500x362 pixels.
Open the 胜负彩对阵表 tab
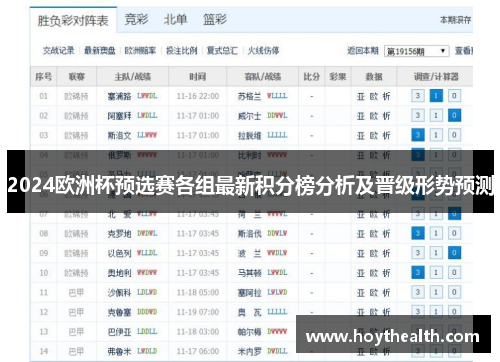tap(73, 20)
